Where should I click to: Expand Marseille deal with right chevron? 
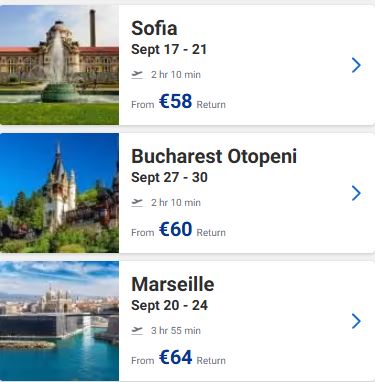[x=356, y=321]
